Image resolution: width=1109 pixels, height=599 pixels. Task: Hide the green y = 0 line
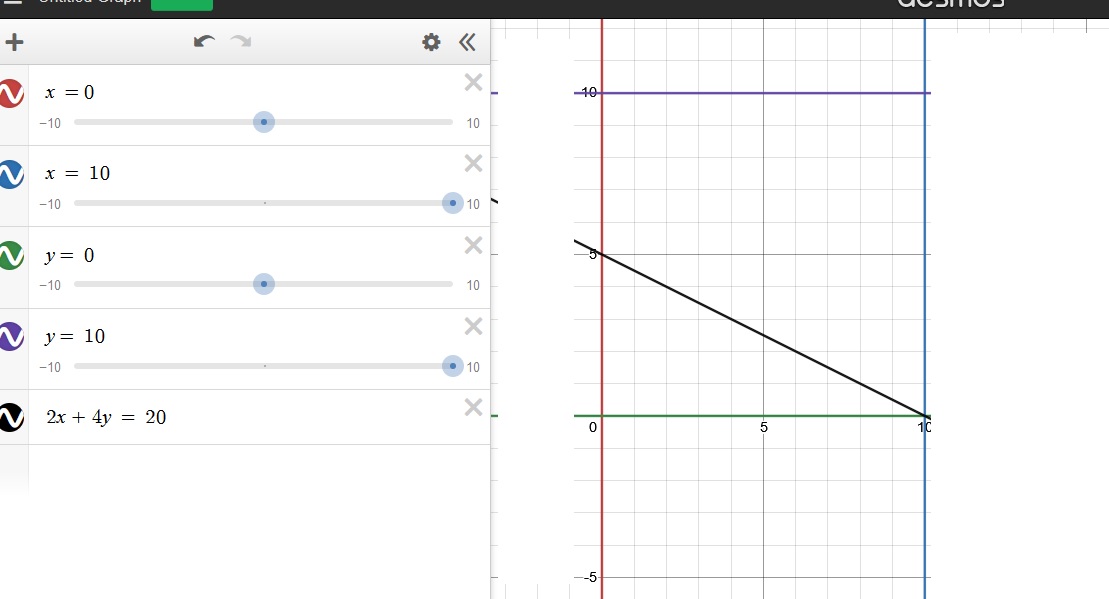(x=11, y=256)
